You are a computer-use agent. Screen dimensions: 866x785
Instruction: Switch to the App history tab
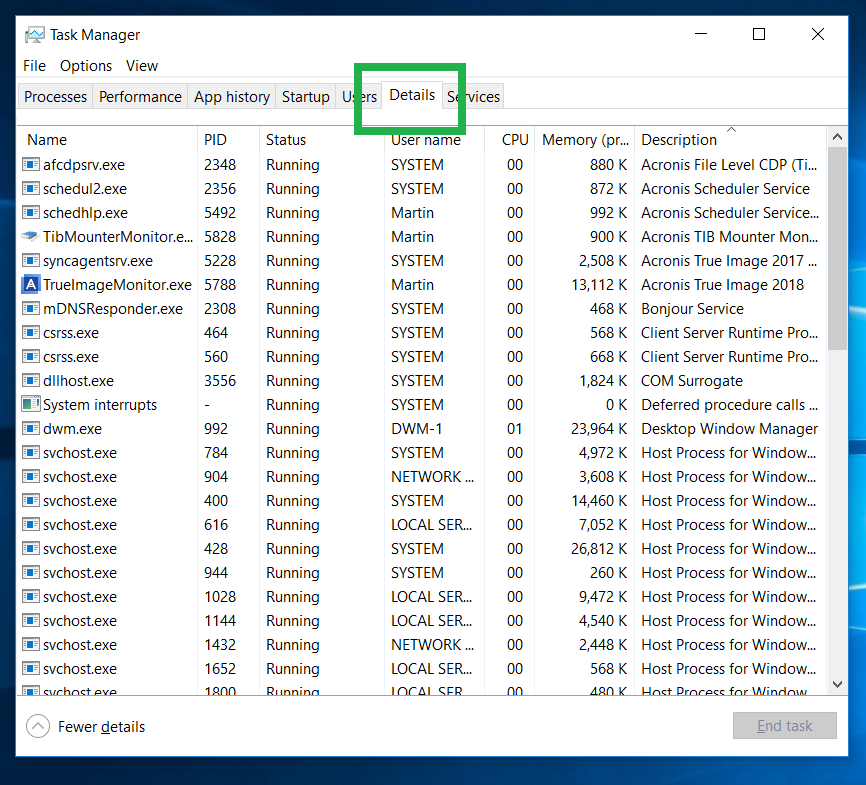point(232,97)
